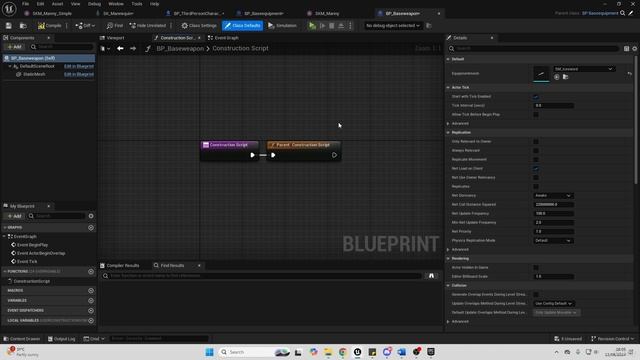This screenshot has width=640, height=360.
Task: Navigate forward with the right arrow
Action: point(133,48)
